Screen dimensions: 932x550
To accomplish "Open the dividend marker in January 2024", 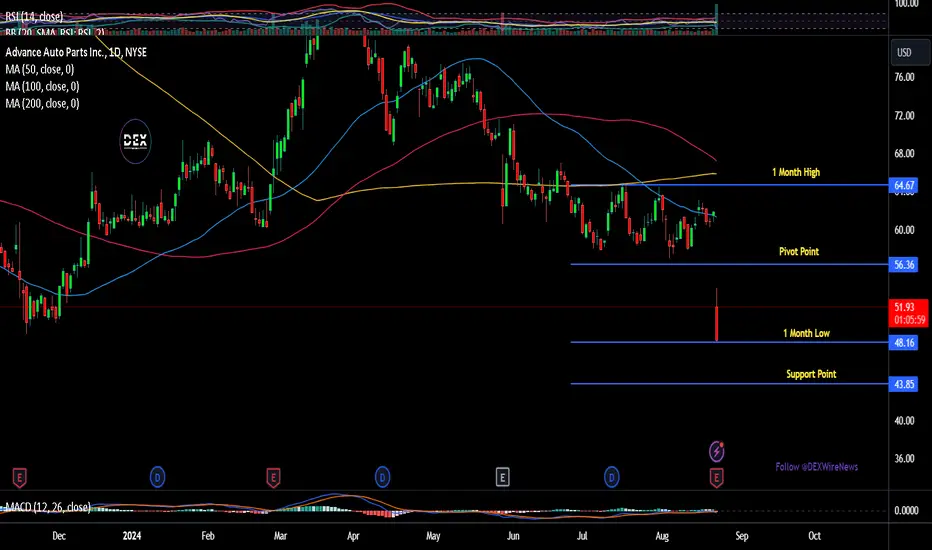I will click(x=158, y=477).
